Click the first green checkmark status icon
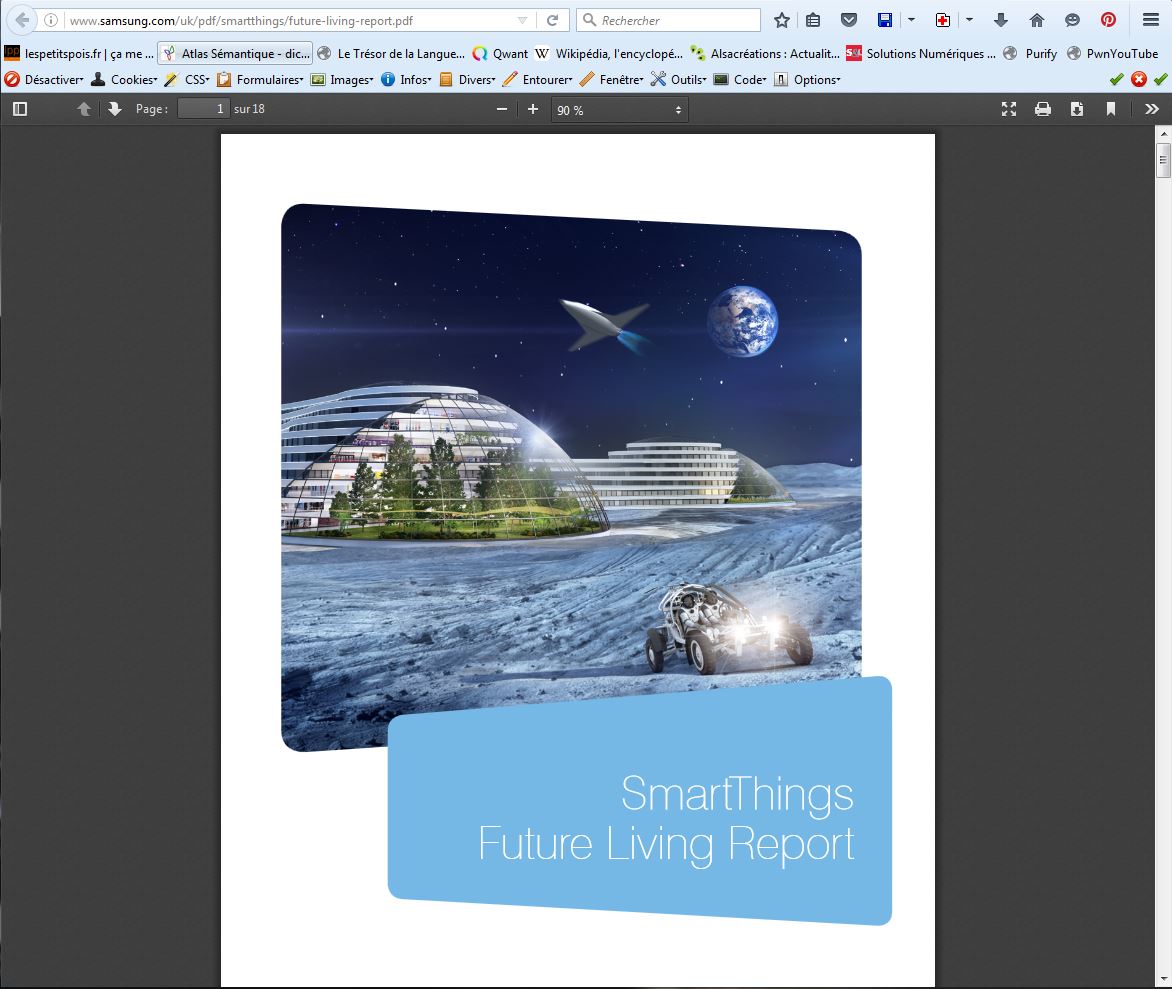Screen dimensions: 1172x989 [1117, 79]
